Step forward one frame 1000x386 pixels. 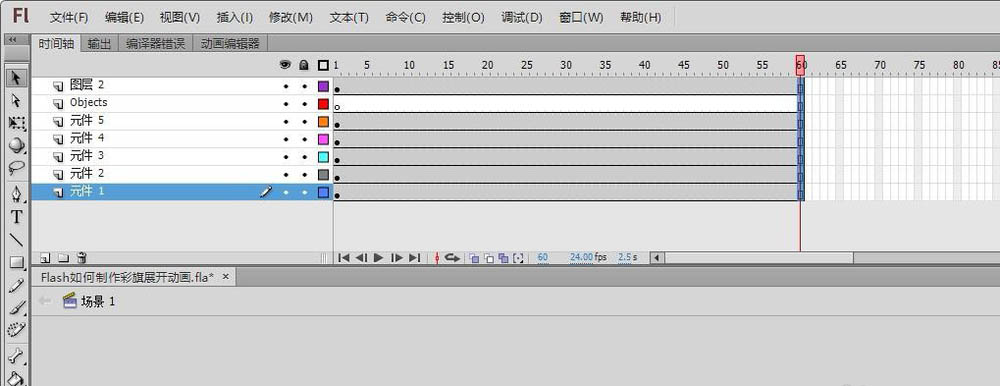397,258
